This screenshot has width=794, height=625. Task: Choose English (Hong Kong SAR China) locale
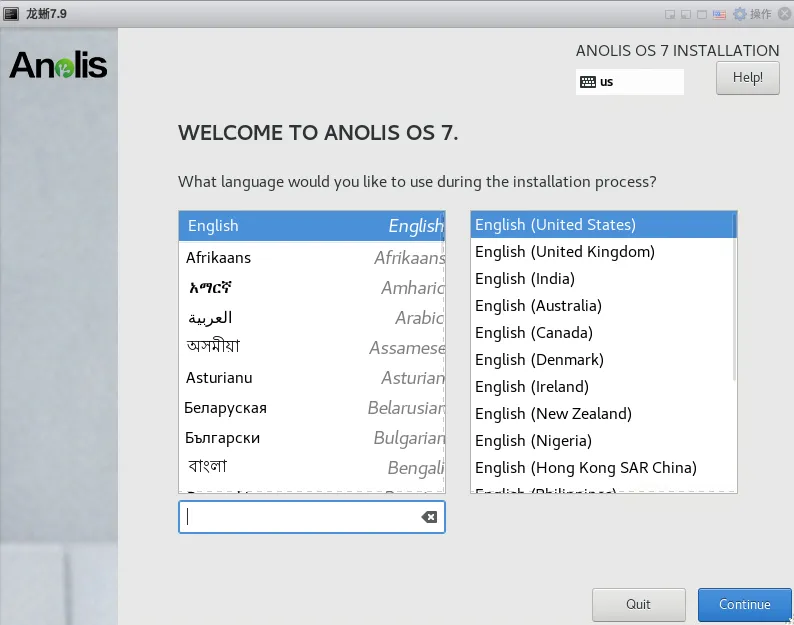602,467
